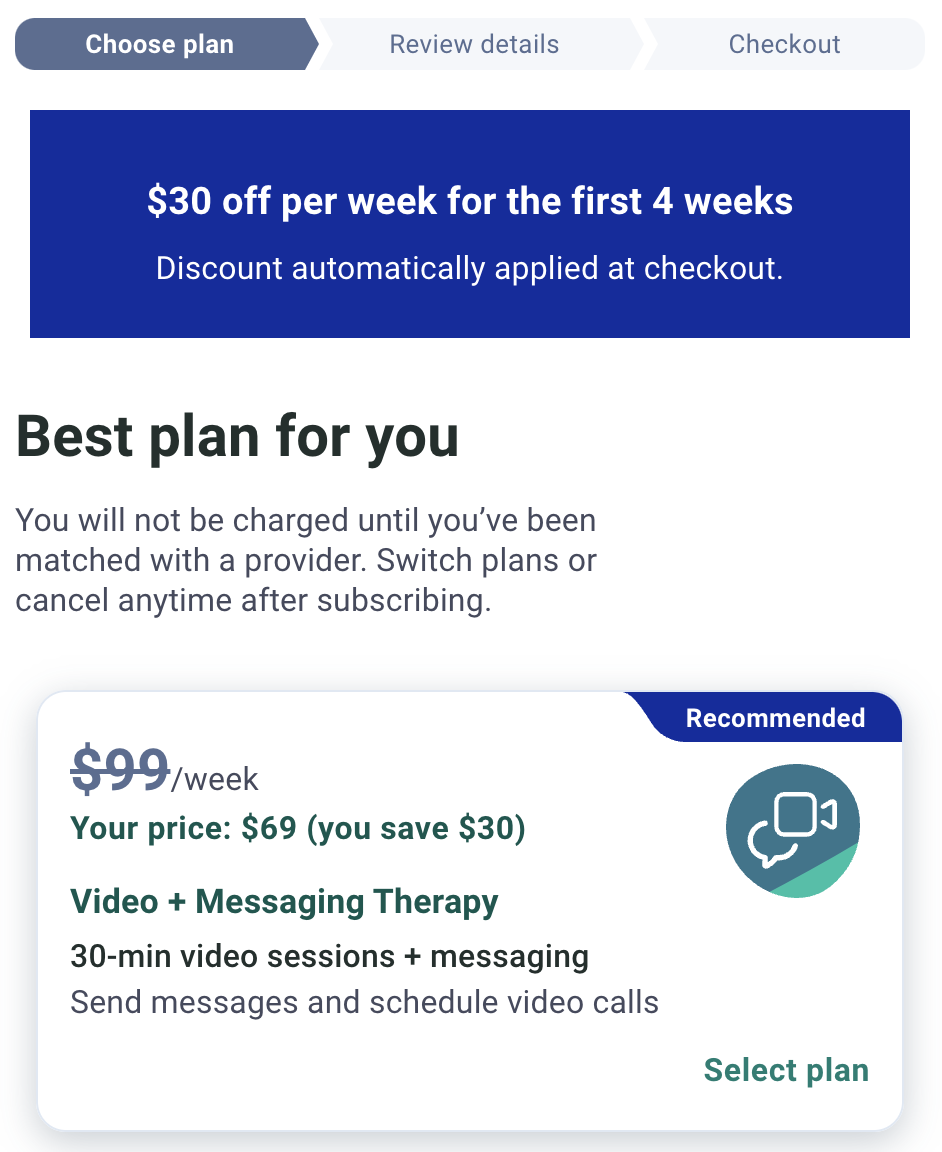Click the speech bubble inside the round icon
Screen dimensions: 942x1152
tap(769, 841)
